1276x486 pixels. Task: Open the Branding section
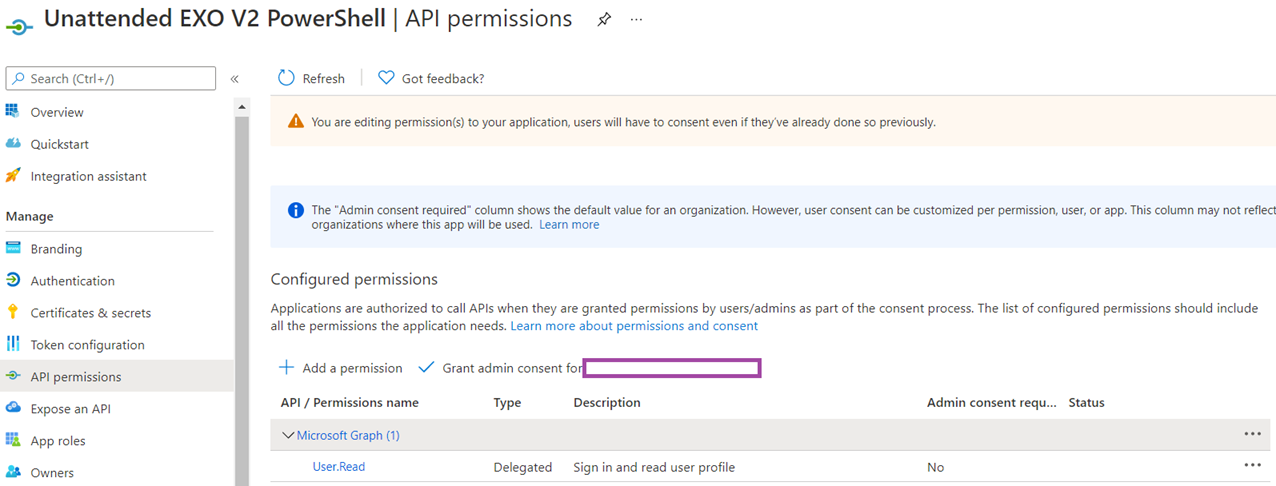point(57,249)
